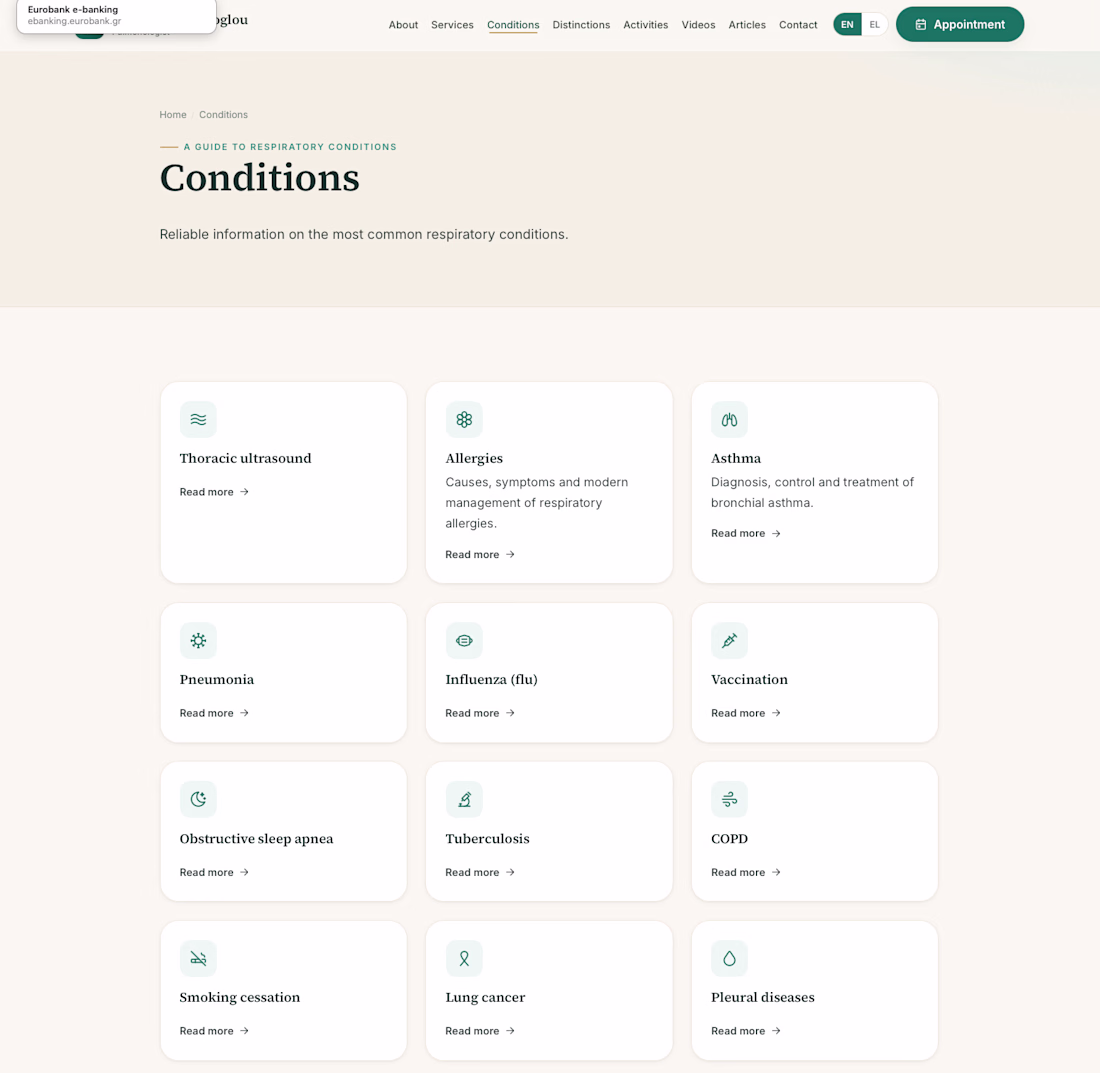Read more about Influenza (flu)
The height and width of the screenshot is (1073, 1100).
(480, 713)
